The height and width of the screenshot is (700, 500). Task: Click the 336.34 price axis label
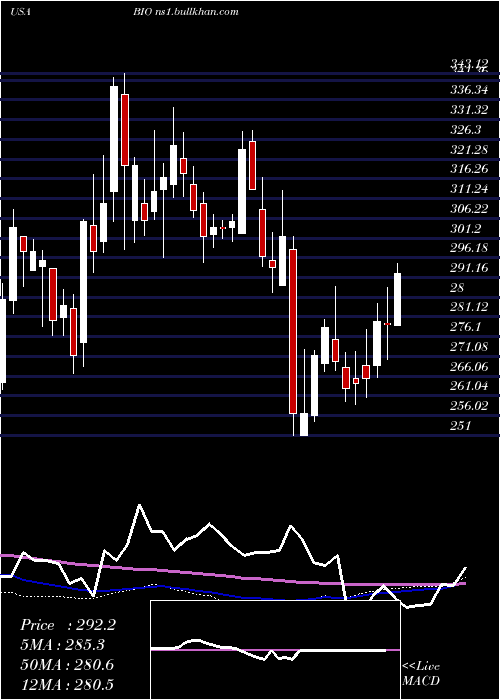pos(469,90)
